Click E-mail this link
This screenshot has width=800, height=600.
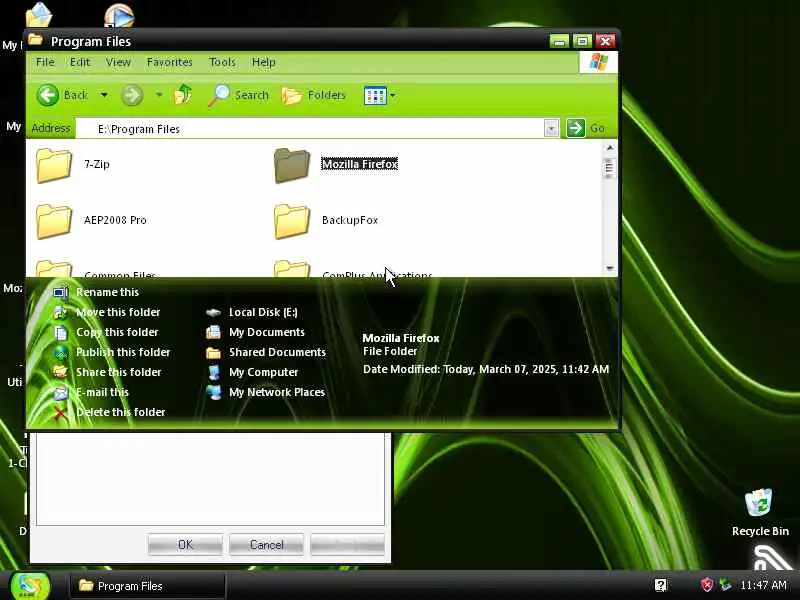(102, 392)
